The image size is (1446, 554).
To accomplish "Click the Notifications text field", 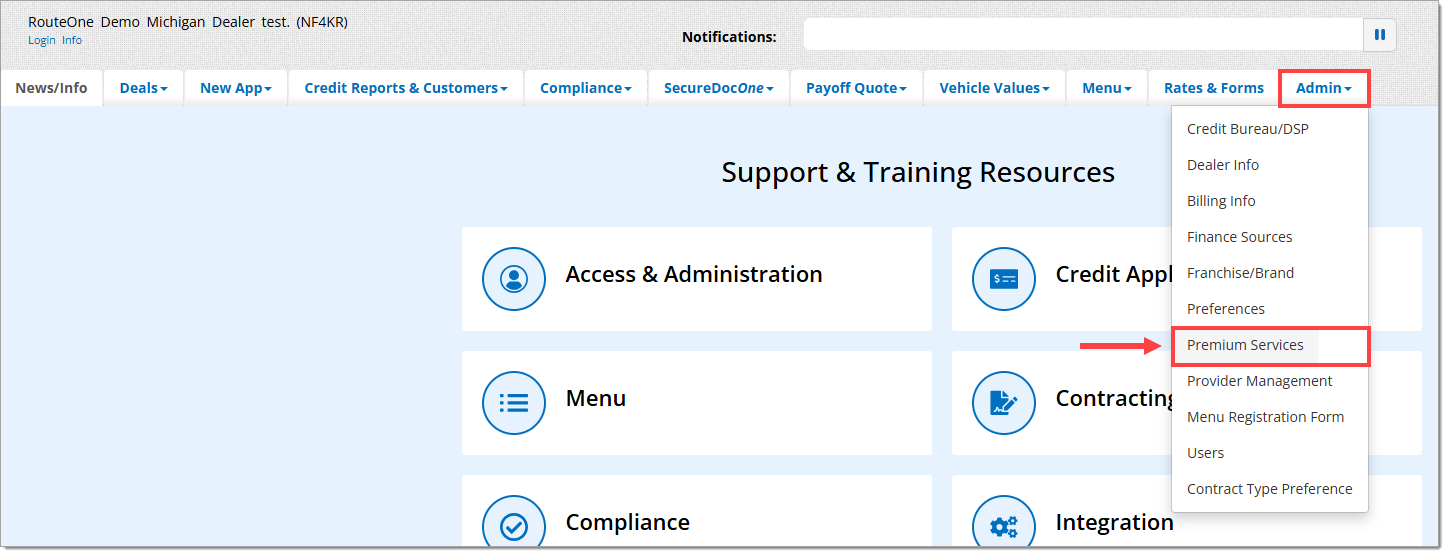I will (1082, 35).
